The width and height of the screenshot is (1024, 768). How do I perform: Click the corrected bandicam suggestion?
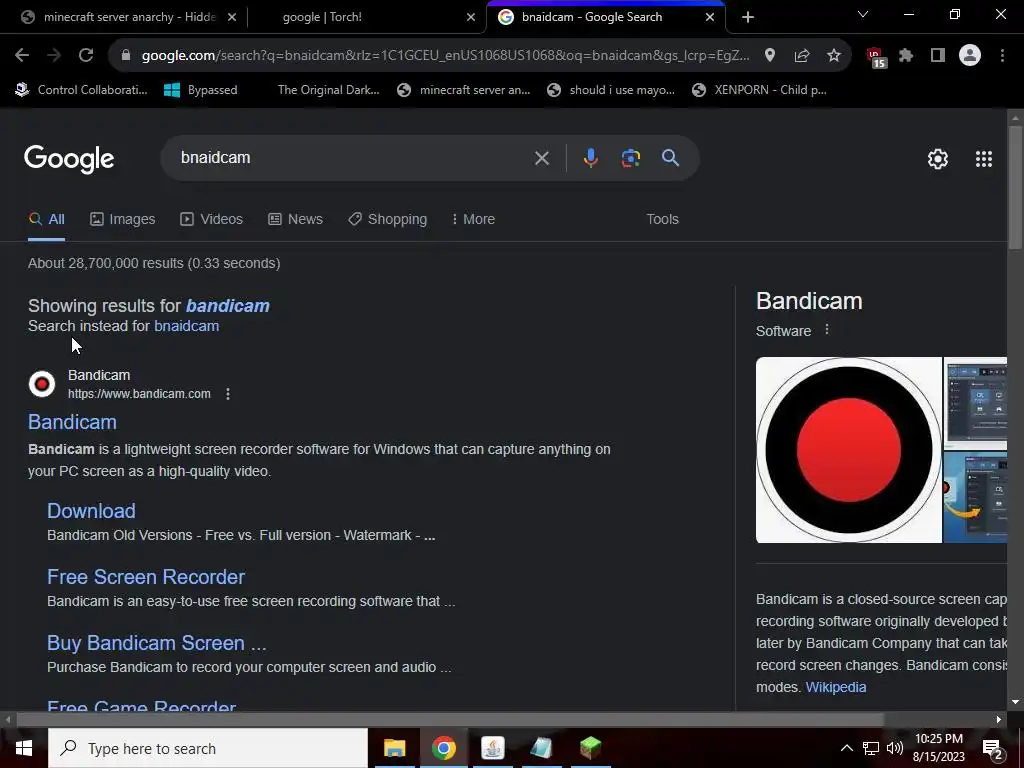[227, 306]
